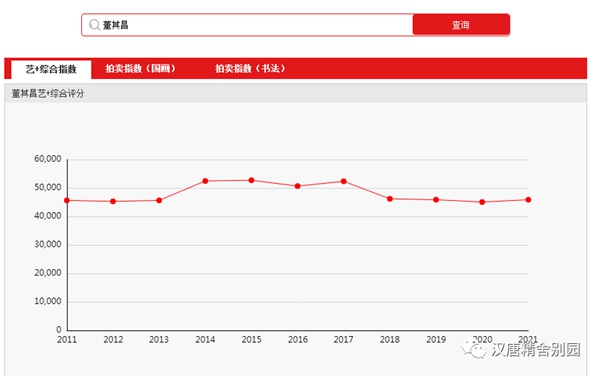Click the 50,000 y-axis label
The height and width of the screenshot is (376, 600).
click(47, 187)
